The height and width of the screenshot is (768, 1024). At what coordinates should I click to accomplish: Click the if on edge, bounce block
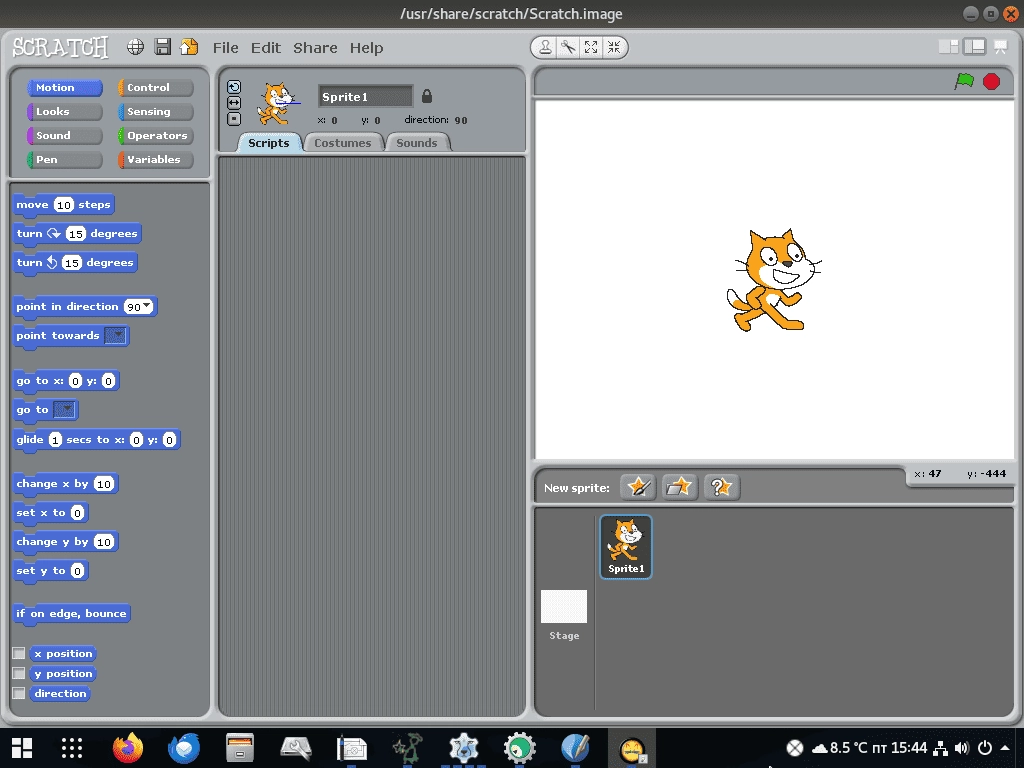click(71, 613)
